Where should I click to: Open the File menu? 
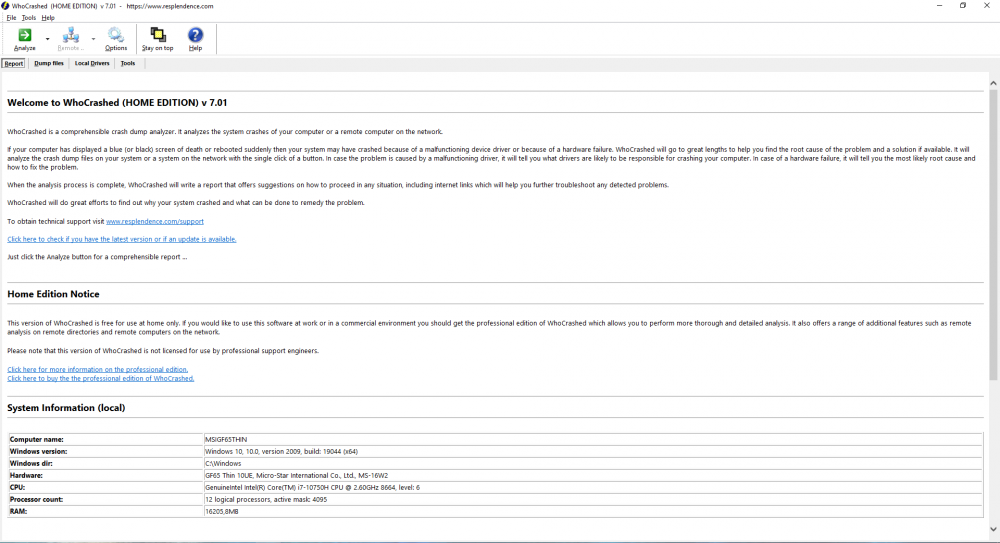[x=11, y=18]
